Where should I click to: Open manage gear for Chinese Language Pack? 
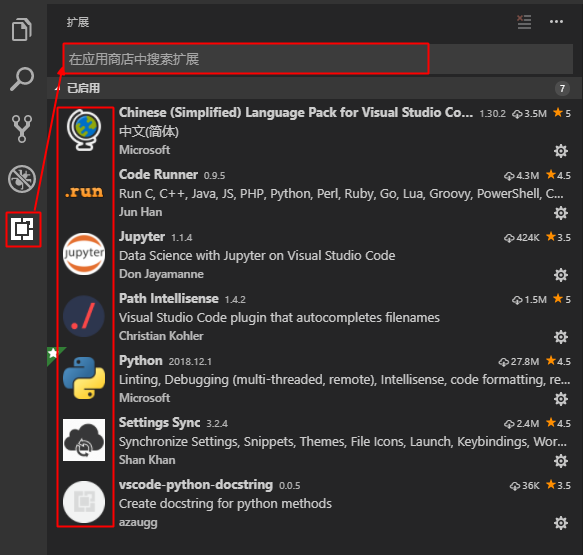561,151
